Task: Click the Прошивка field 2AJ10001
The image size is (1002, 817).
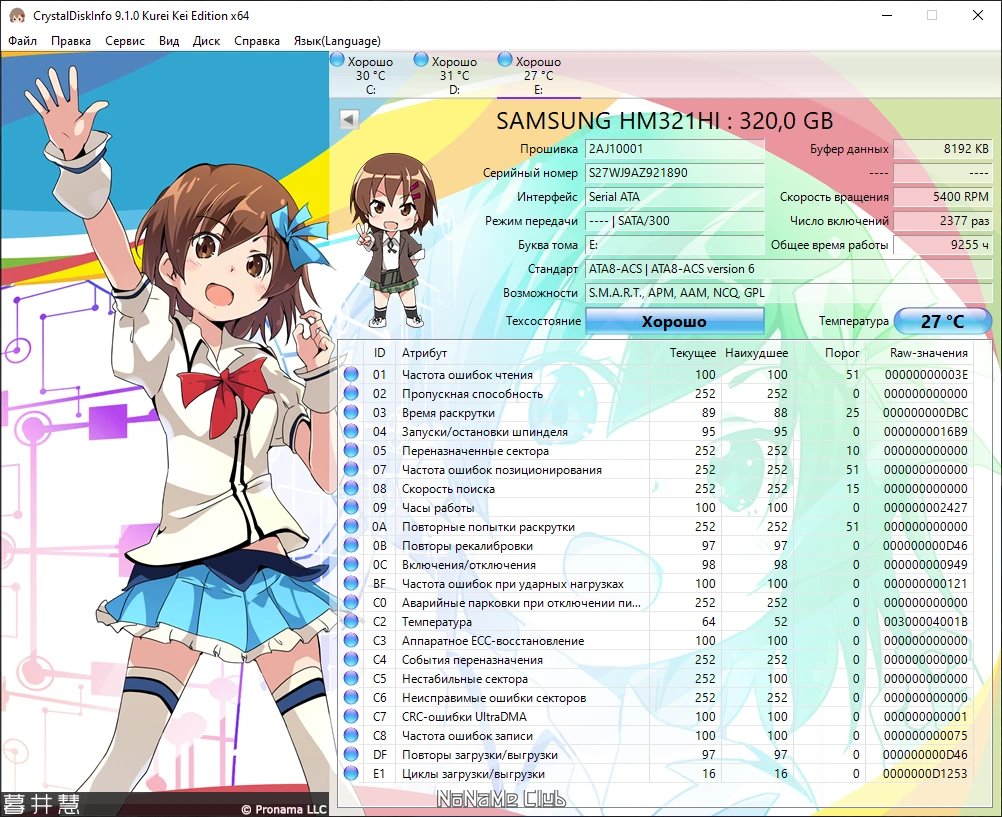Action: coord(675,149)
